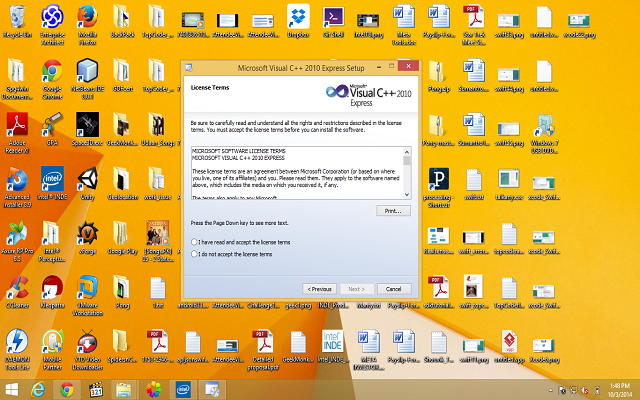Go back with the Previous button

[319, 289]
